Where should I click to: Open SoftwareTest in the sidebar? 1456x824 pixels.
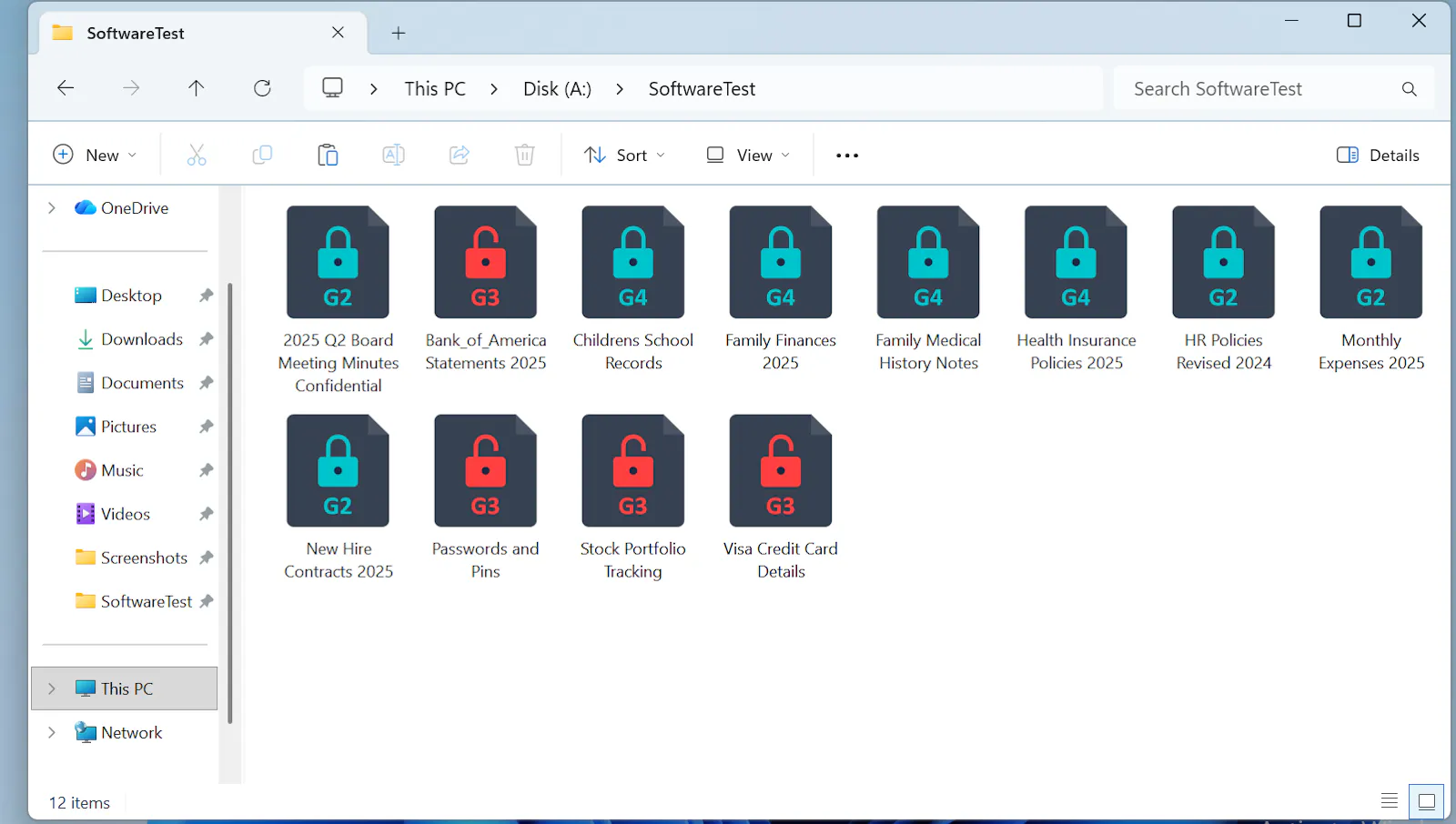point(146,601)
